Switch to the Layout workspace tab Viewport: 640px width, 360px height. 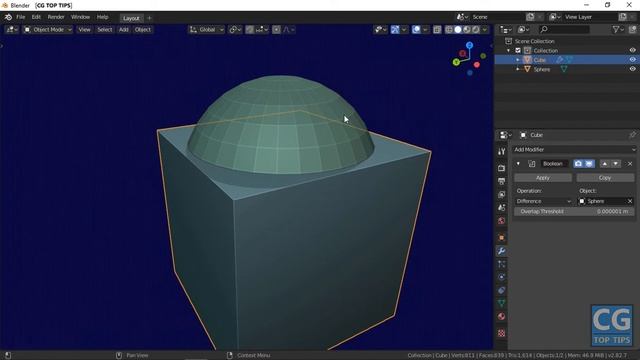[131, 18]
